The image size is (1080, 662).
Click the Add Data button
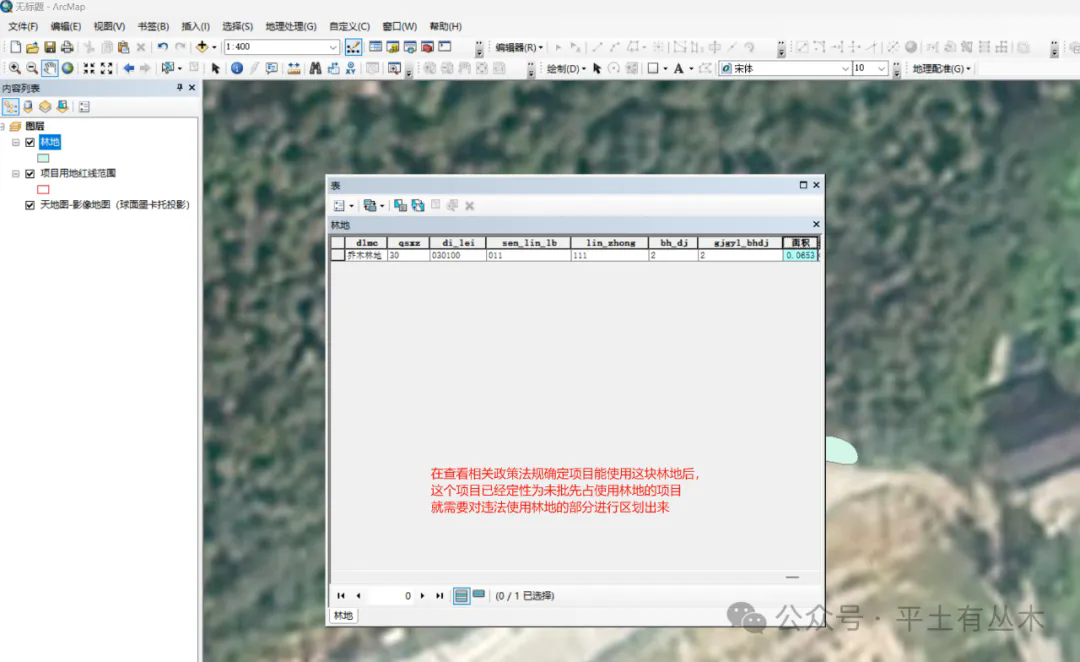[x=203, y=47]
